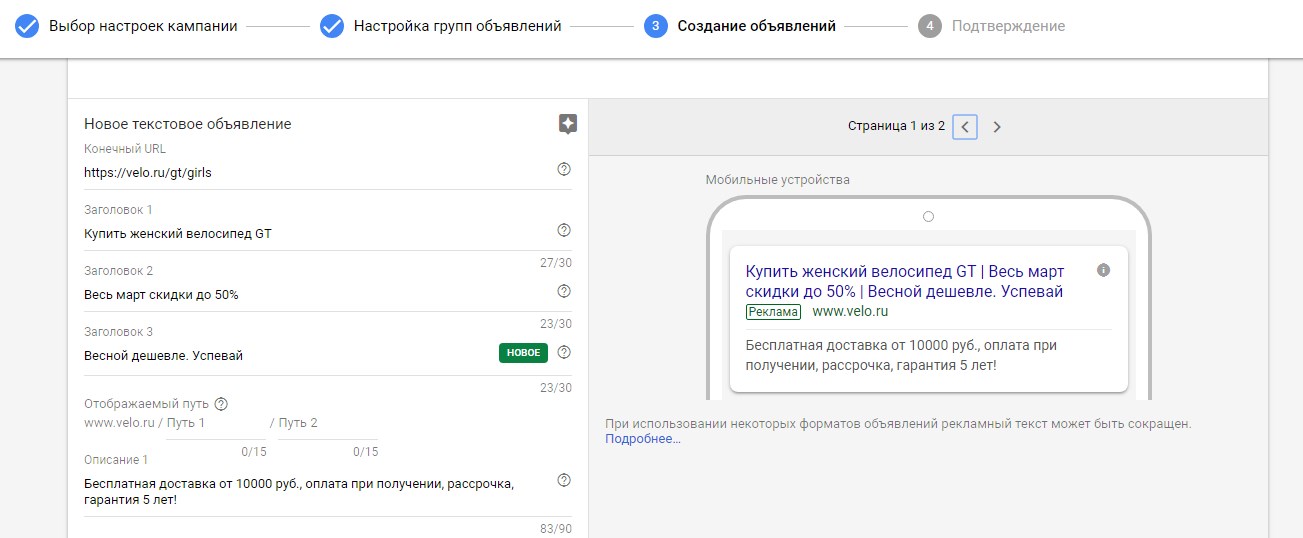Open help icon for Заголовок 2
Viewport: 1303px width, 538px height.
click(x=564, y=291)
